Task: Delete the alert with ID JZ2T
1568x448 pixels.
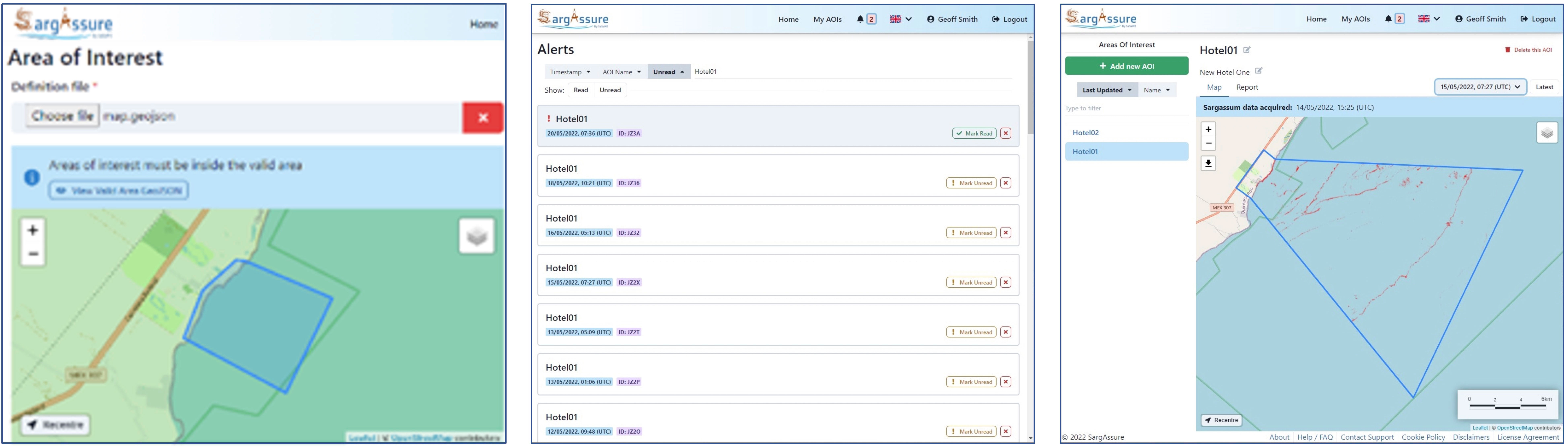Action: [x=1006, y=332]
